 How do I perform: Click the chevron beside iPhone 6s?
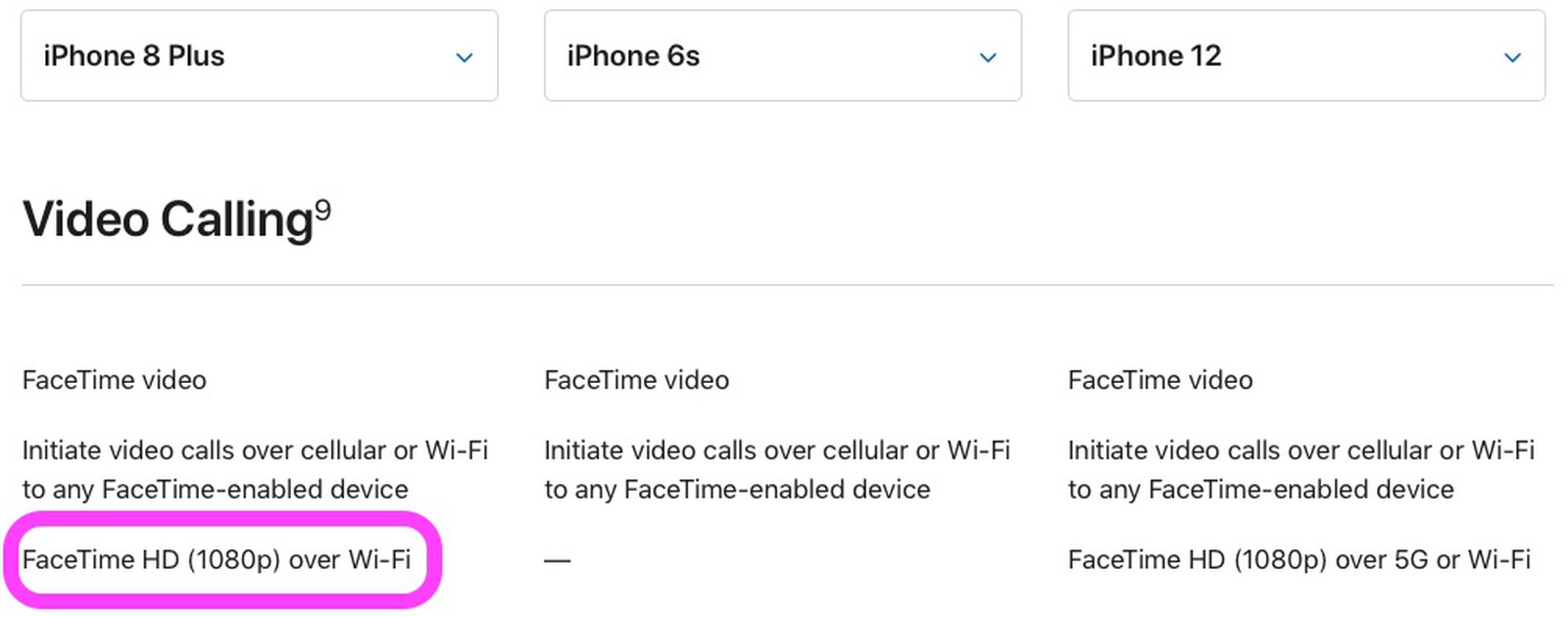click(x=987, y=58)
